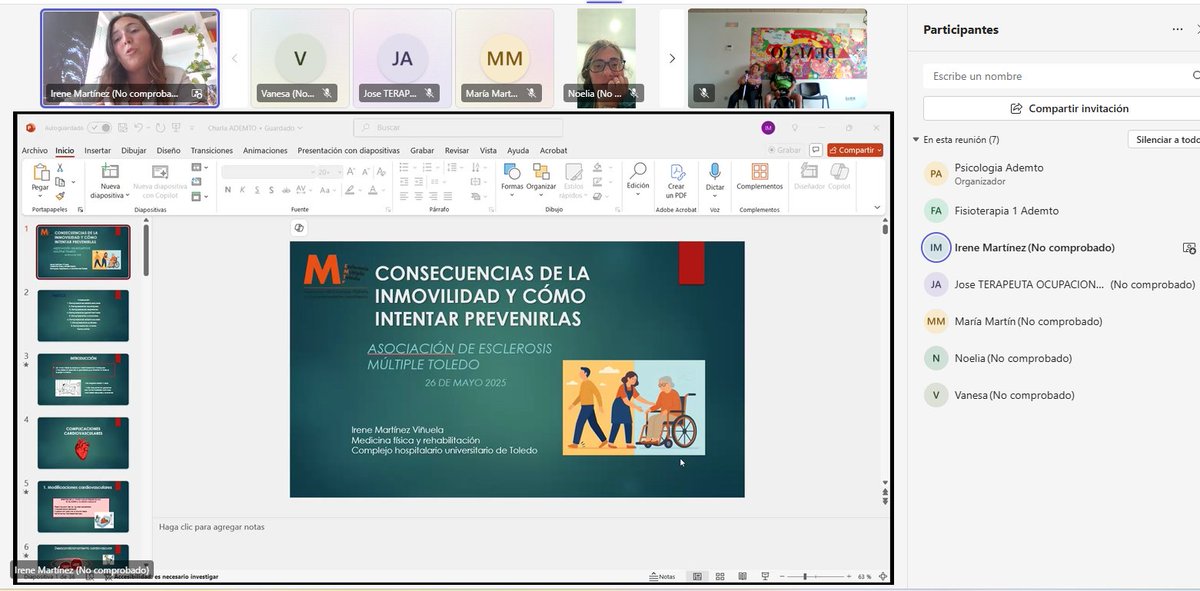Open the comments speech bubble icon
Viewport: 1200px width, 591px height.
[816, 150]
